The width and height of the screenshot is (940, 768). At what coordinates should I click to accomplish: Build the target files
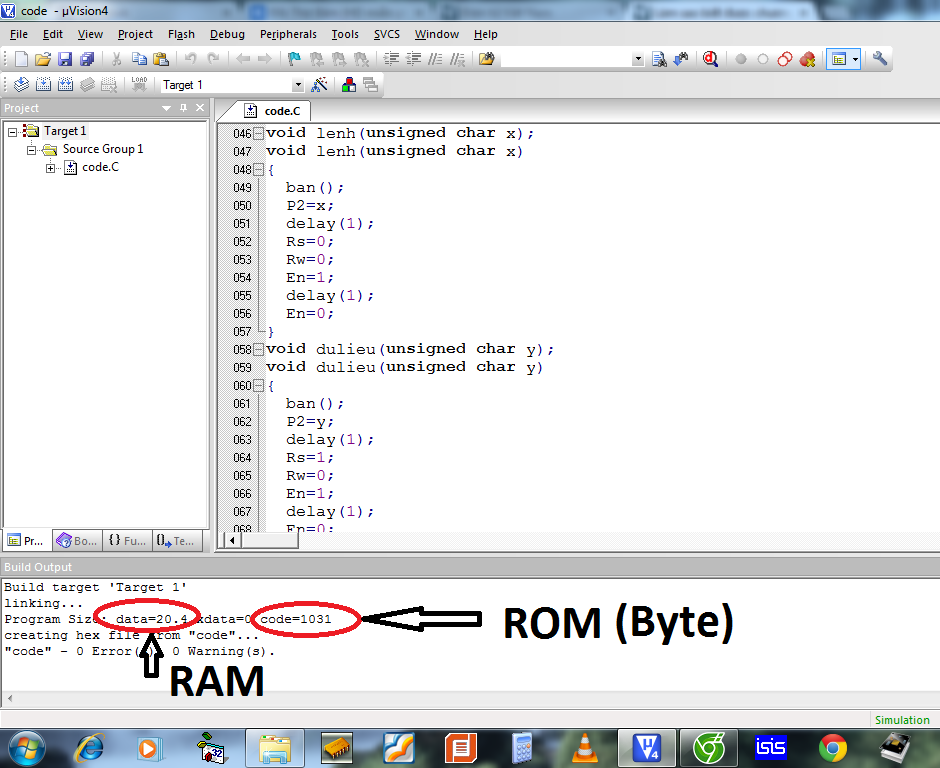(43, 85)
